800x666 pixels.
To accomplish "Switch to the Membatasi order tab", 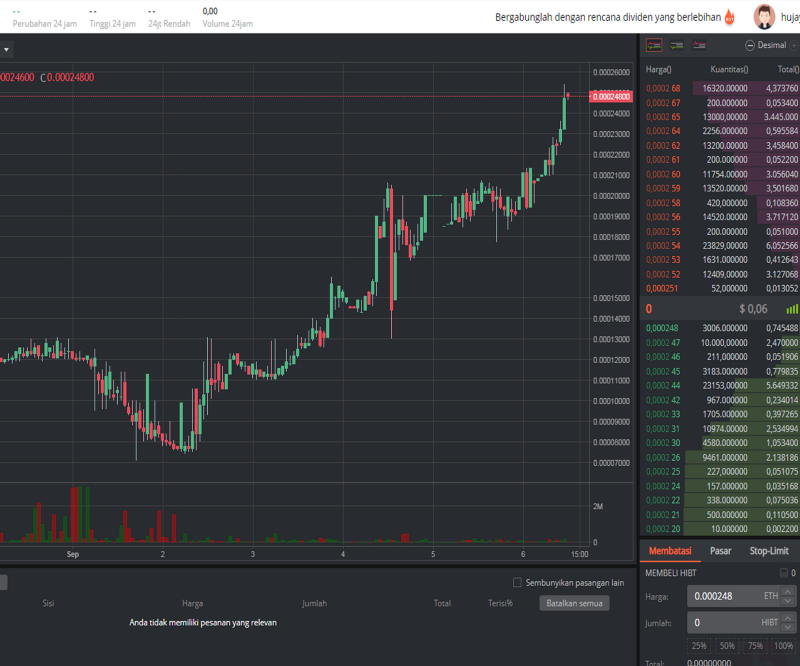I will coord(670,551).
